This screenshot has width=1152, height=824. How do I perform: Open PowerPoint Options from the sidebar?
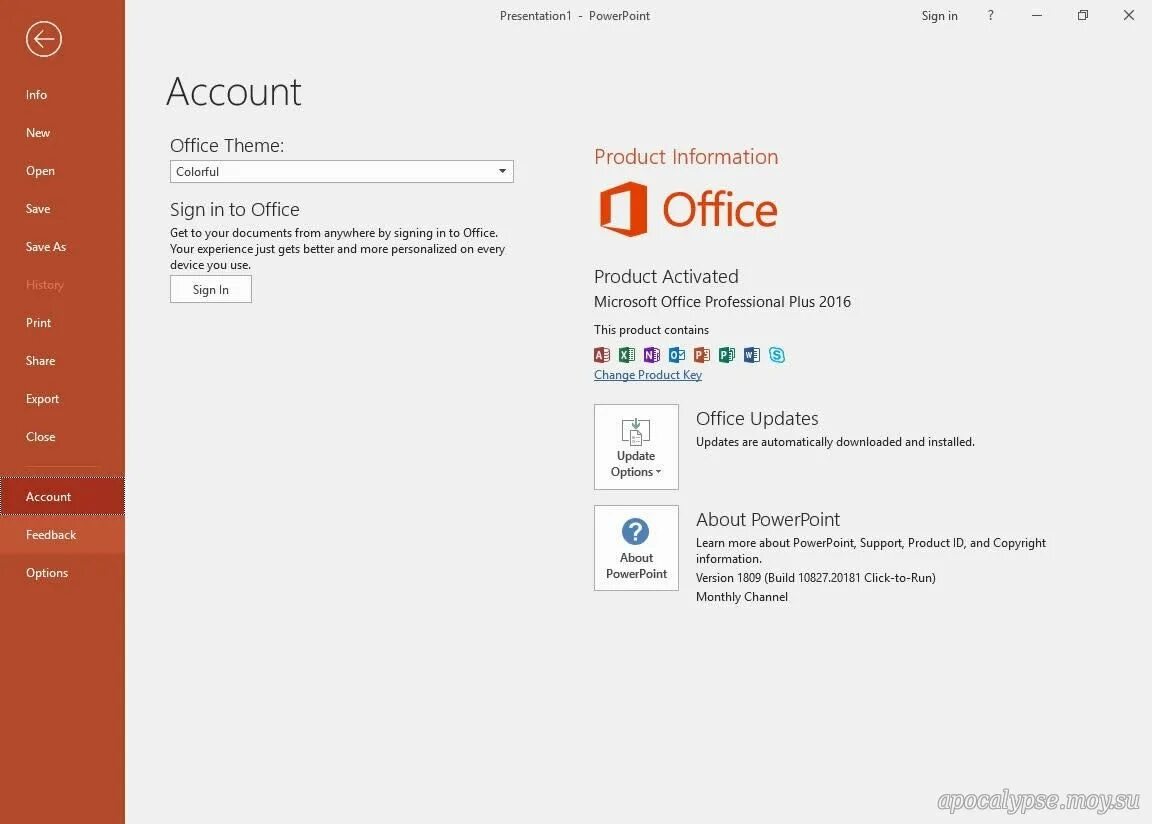(x=62, y=573)
